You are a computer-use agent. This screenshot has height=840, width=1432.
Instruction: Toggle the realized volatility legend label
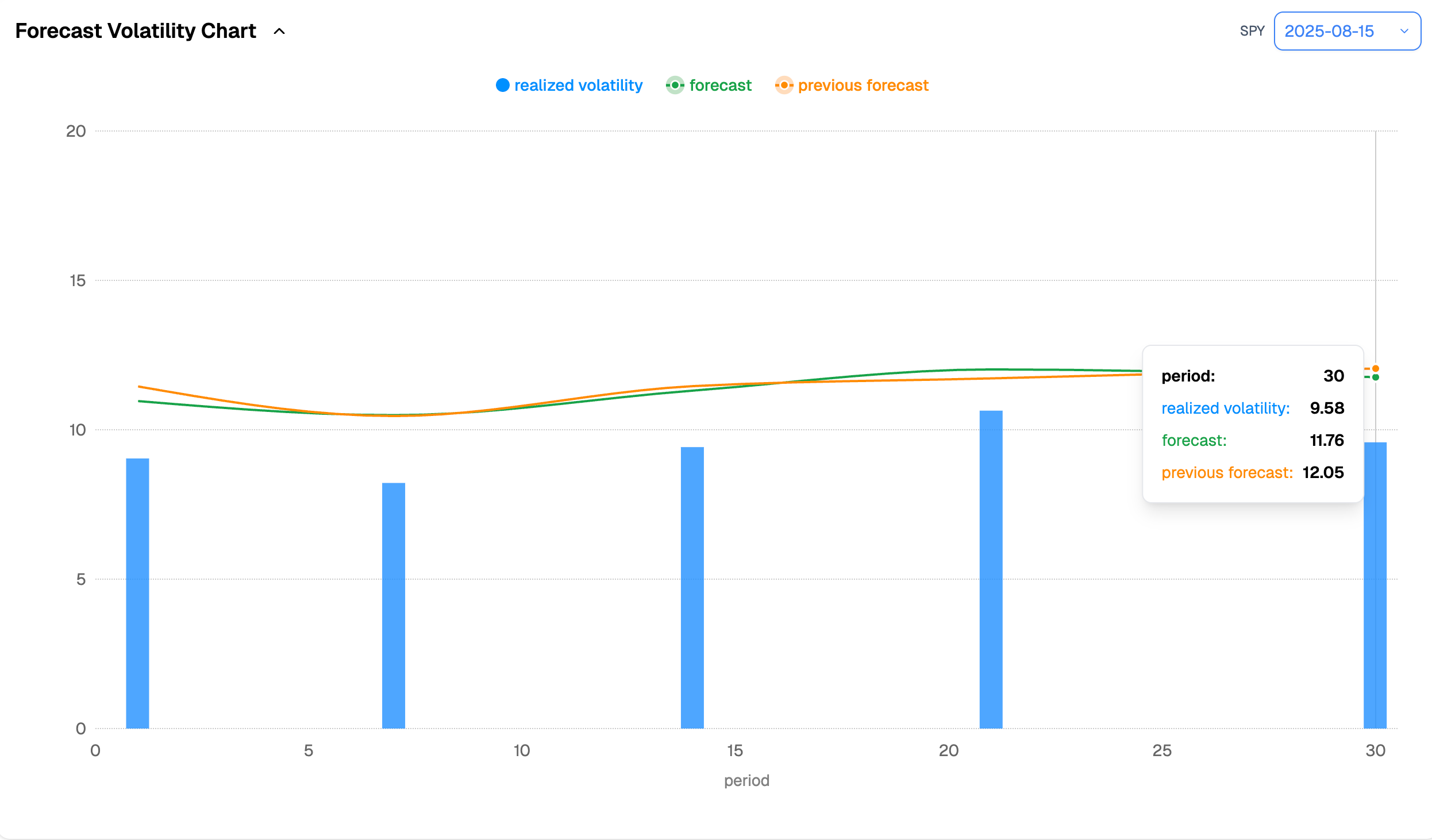coord(578,85)
